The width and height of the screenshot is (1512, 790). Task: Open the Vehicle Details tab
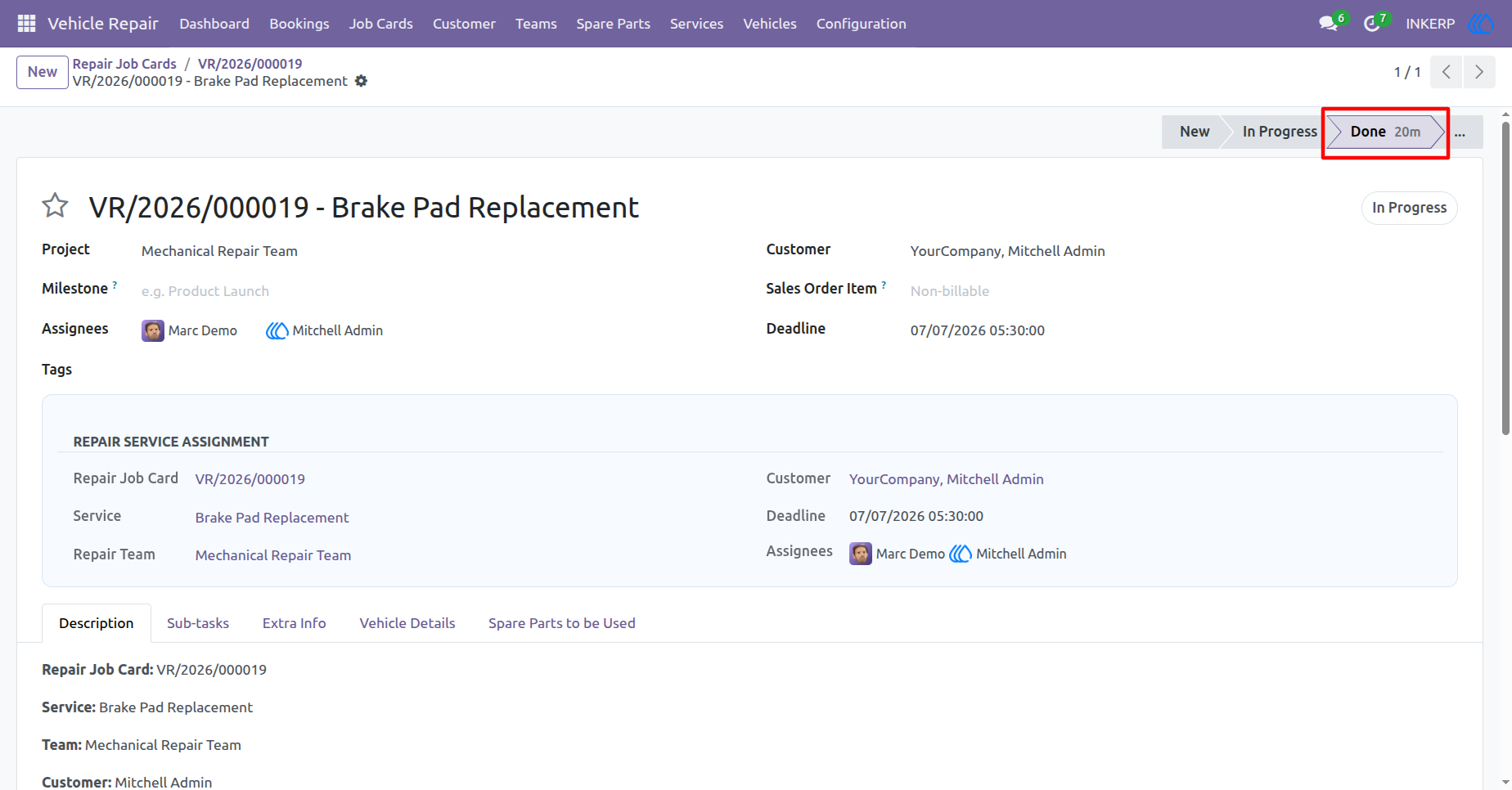point(407,623)
